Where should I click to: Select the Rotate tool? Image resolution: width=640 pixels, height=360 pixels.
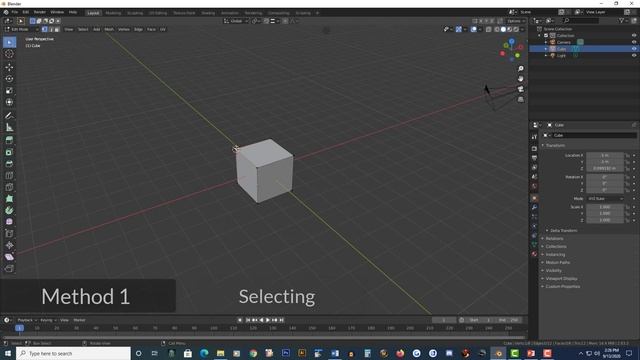tap(9, 79)
